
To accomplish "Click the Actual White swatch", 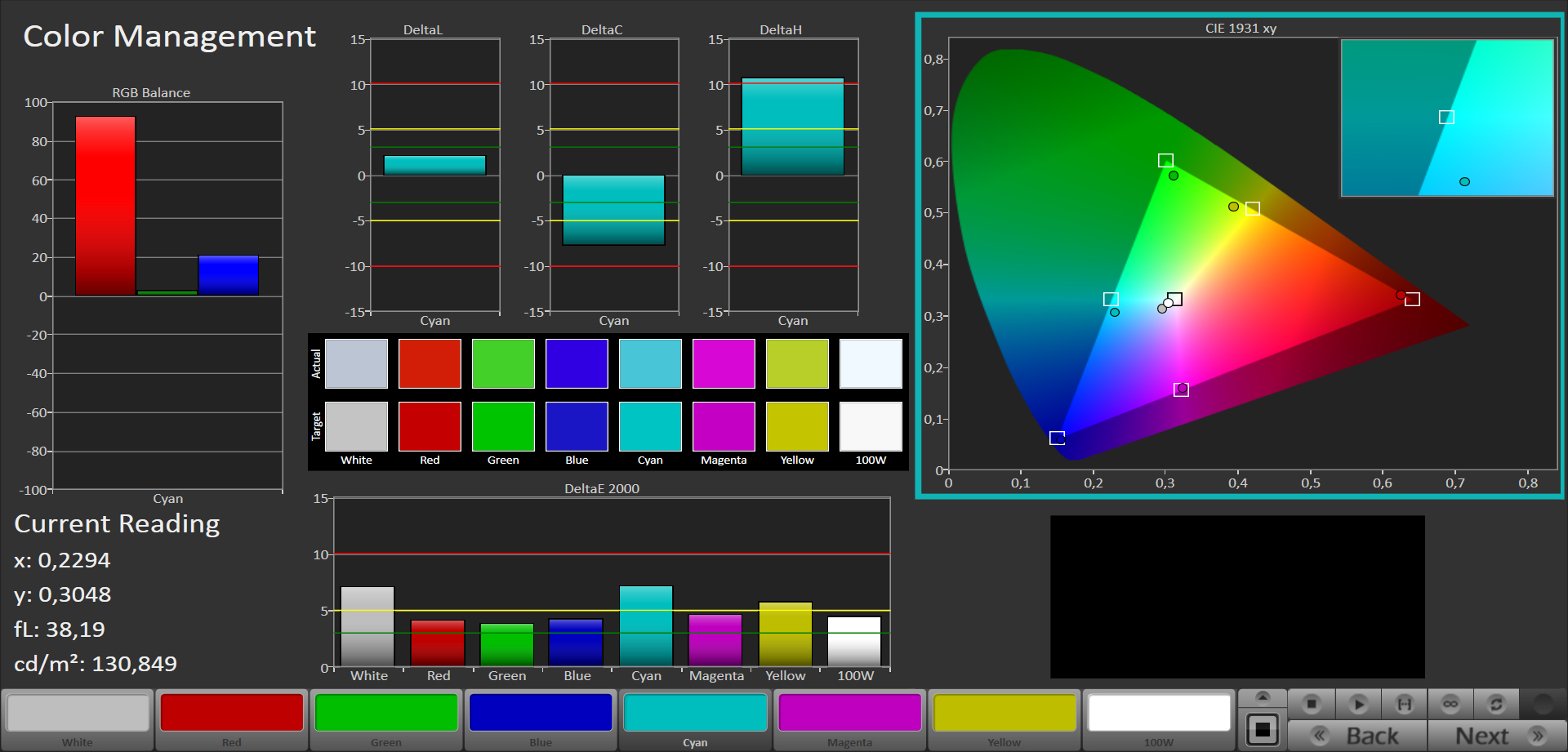I will 356,363.
